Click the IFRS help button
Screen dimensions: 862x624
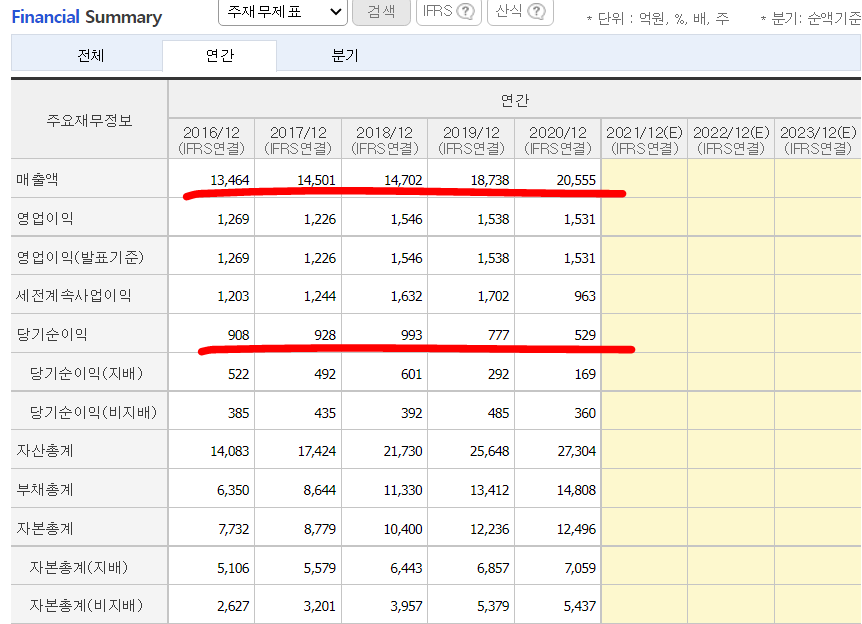449,12
